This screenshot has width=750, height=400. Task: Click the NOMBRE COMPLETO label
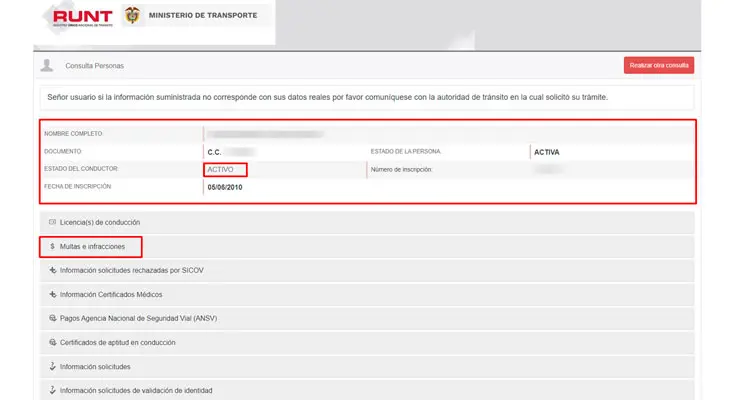(x=73, y=133)
